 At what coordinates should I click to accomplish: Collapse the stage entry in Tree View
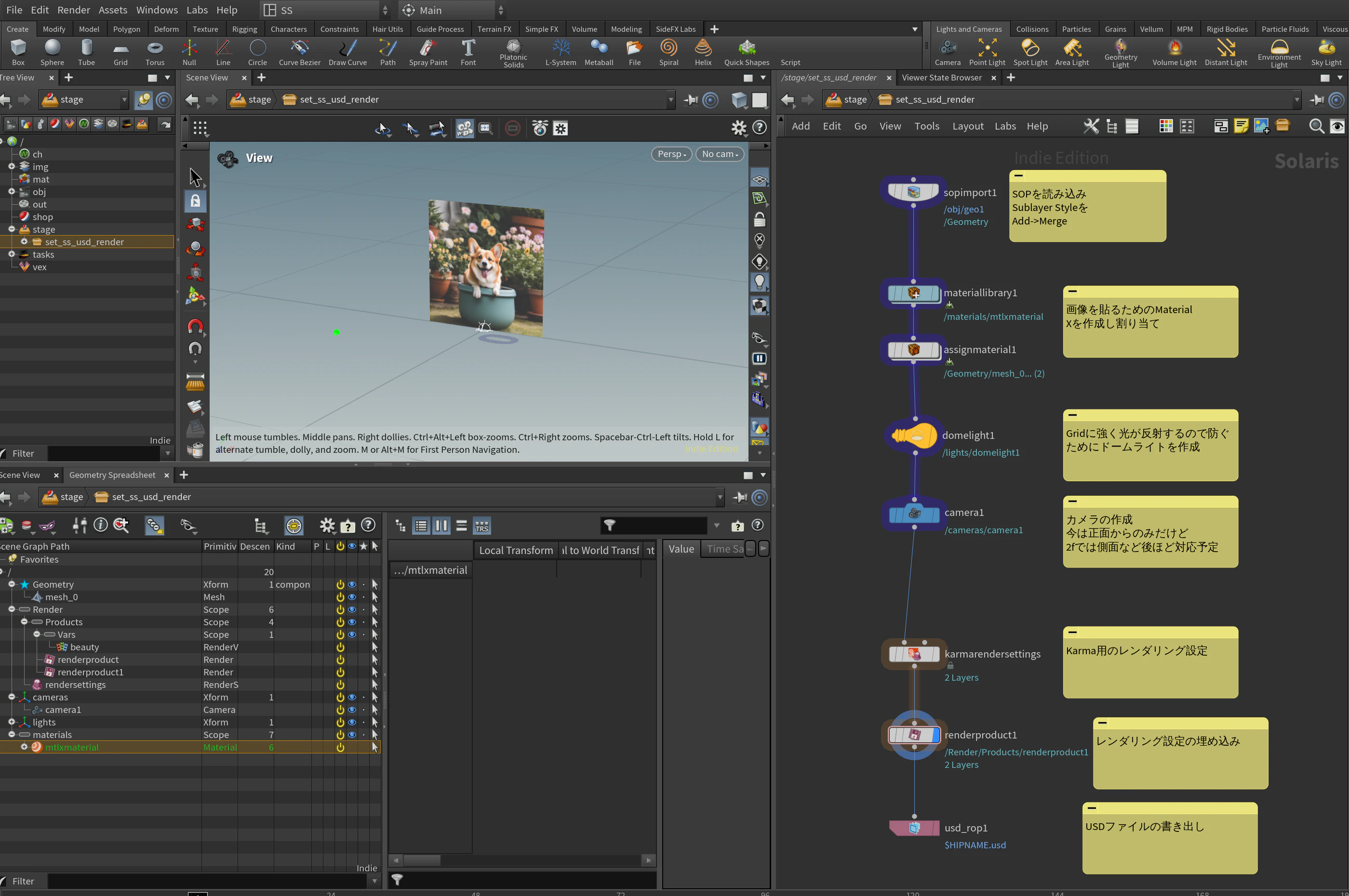point(12,229)
